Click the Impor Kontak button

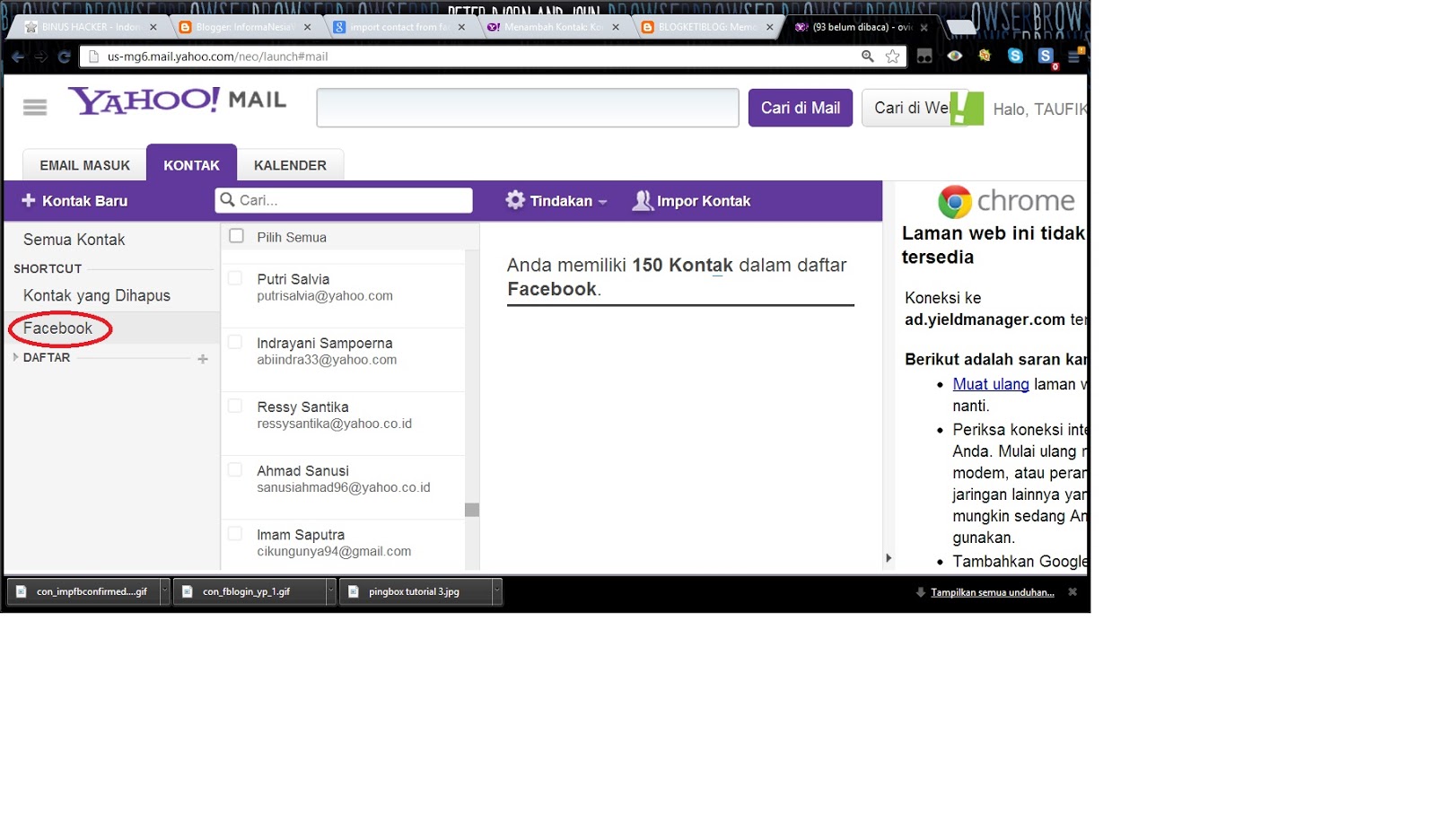(x=691, y=201)
